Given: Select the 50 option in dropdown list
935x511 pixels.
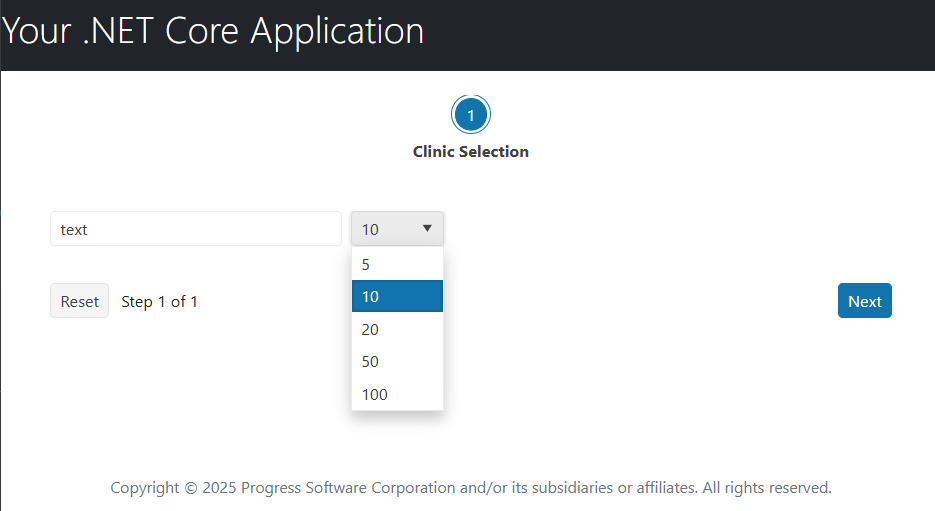Looking at the screenshot, I should tap(397, 361).
